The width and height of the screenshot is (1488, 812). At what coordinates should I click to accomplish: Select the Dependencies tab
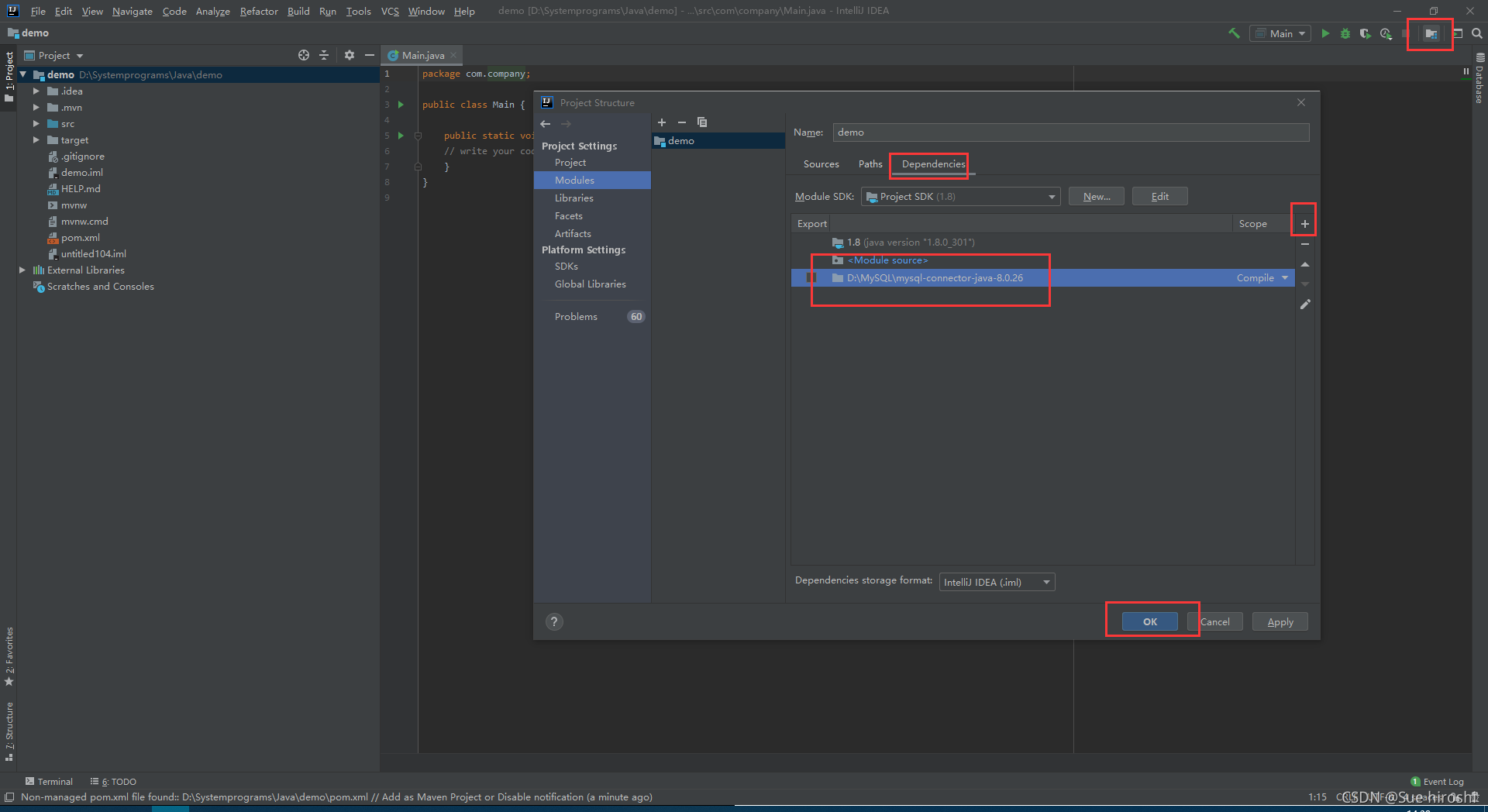tap(933, 164)
